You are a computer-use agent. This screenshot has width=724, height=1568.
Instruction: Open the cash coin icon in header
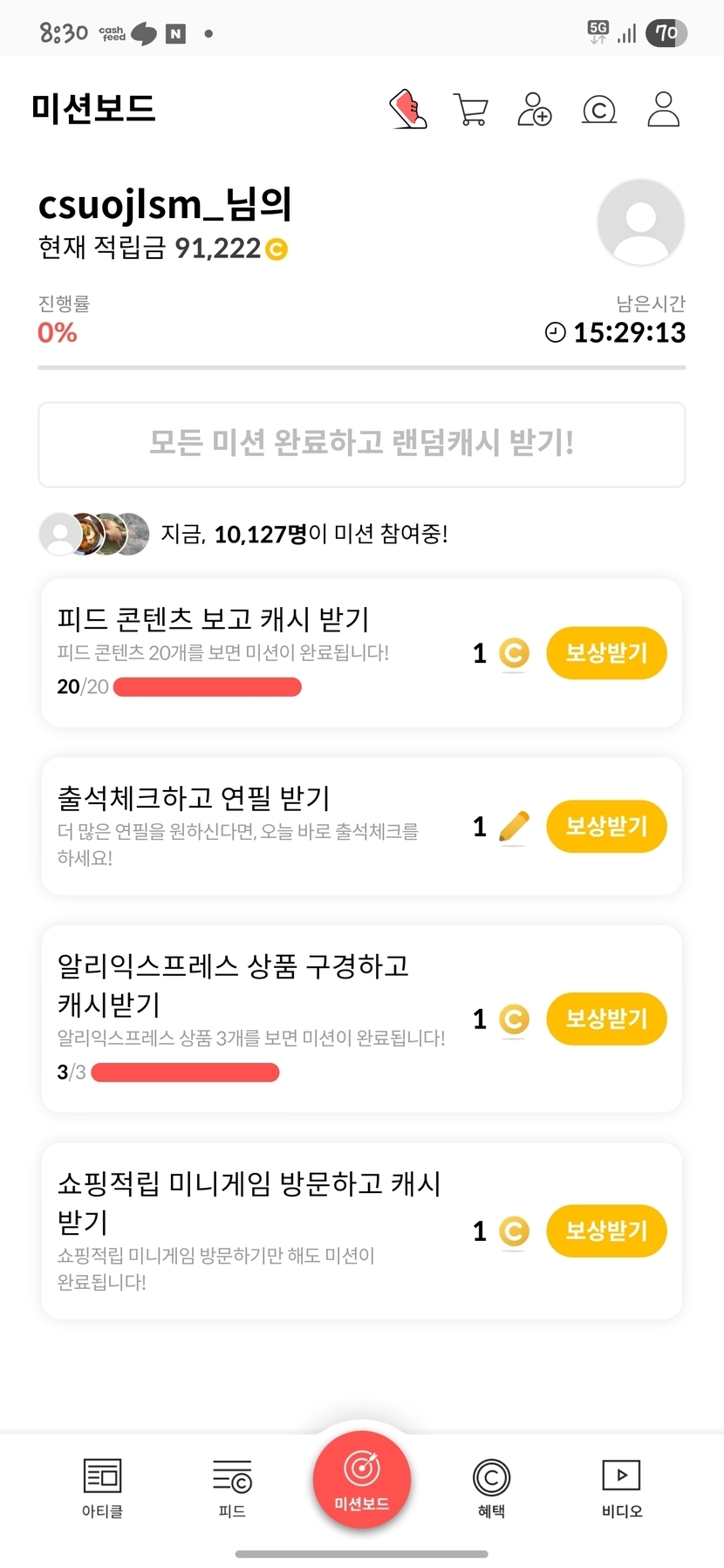click(598, 110)
